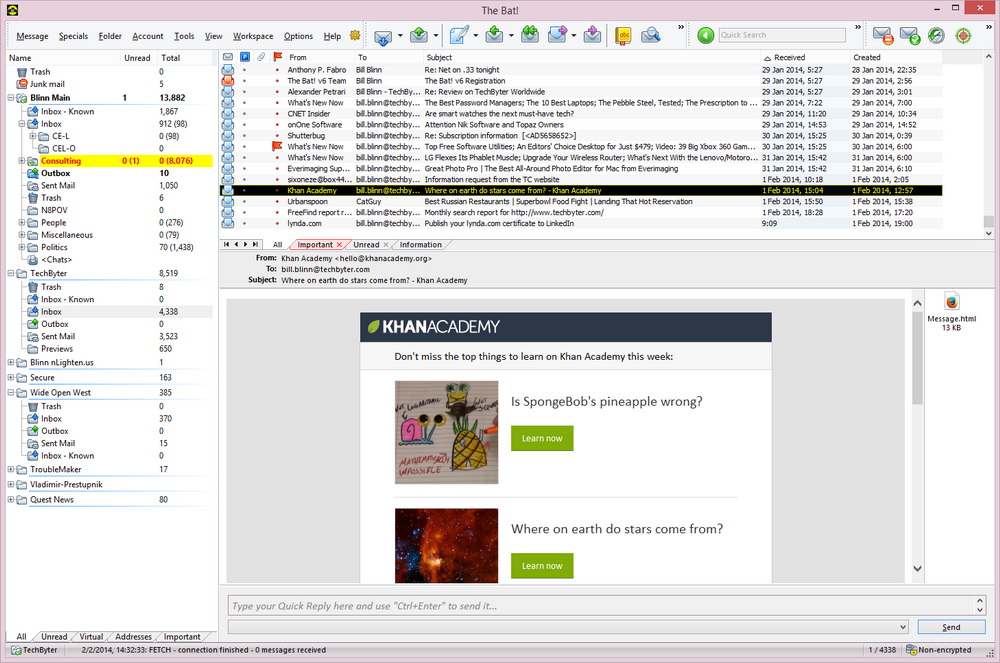
Task: Toggle parked dot for CNET Insider message
Action: pyautogui.click(x=244, y=114)
